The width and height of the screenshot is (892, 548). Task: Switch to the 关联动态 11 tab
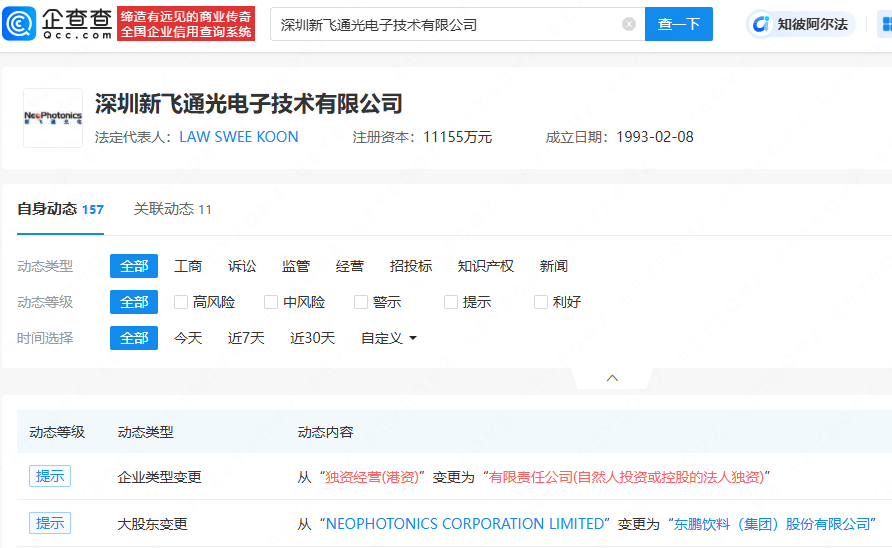point(172,209)
